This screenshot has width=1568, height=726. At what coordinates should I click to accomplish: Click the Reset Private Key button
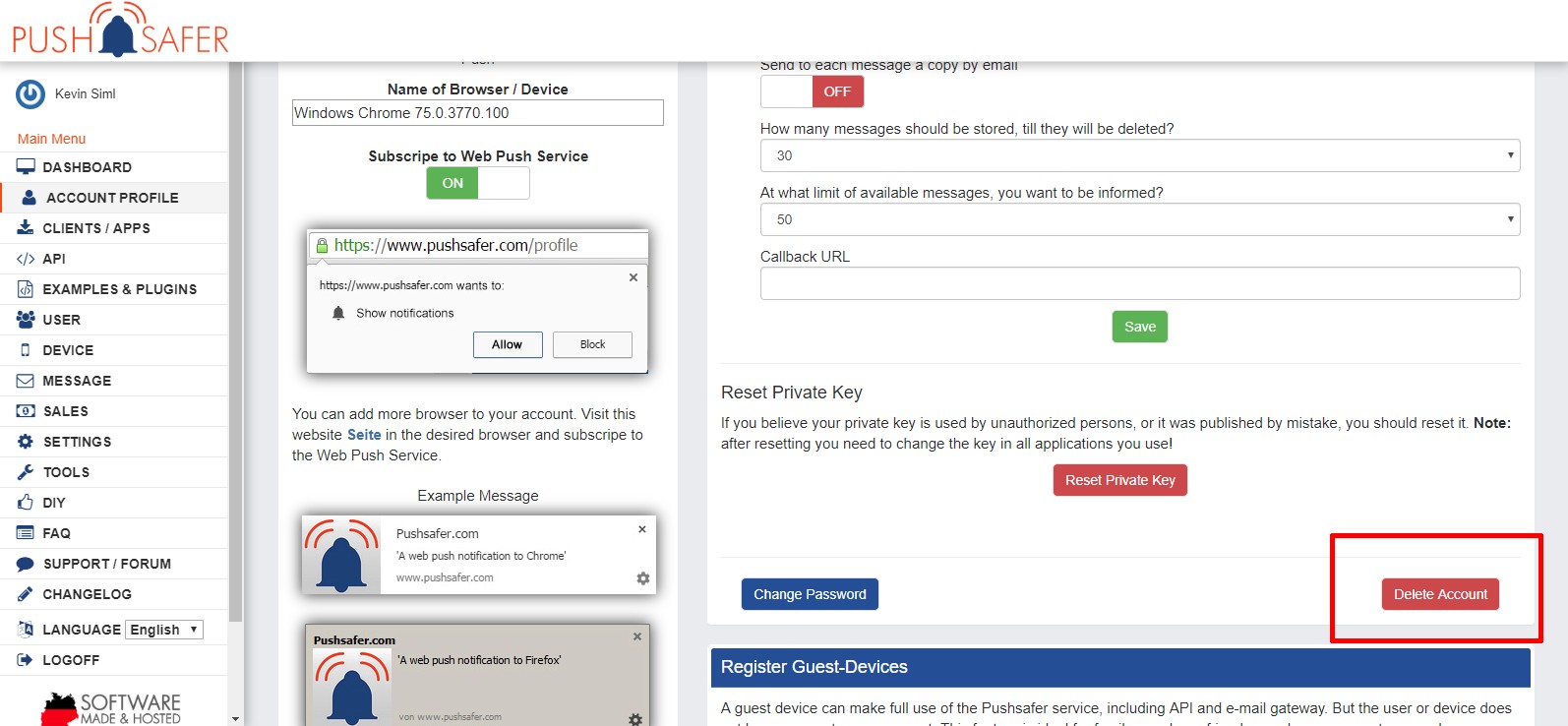[x=1120, y=480]
